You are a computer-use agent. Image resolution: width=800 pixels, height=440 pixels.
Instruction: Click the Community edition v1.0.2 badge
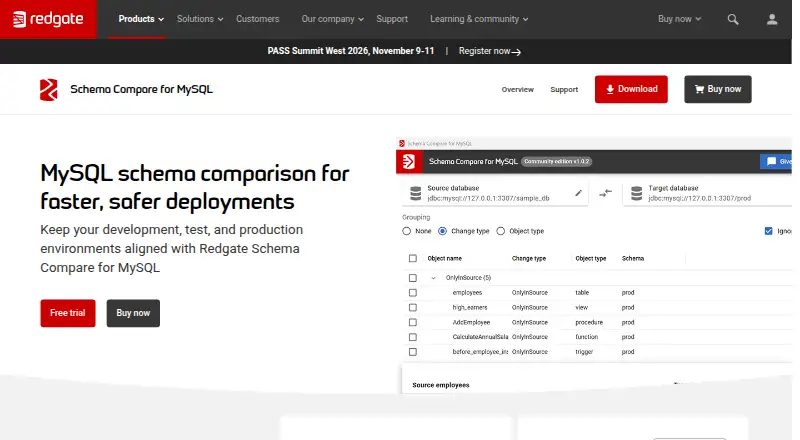pos(556,161)
